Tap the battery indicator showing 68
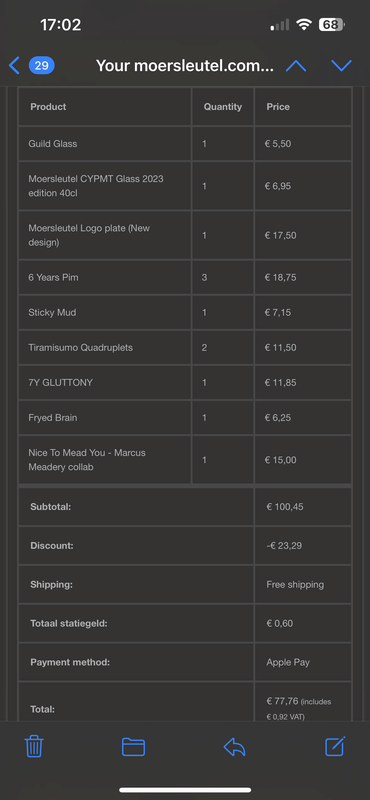The image size is (370, 800). [332, 24]
